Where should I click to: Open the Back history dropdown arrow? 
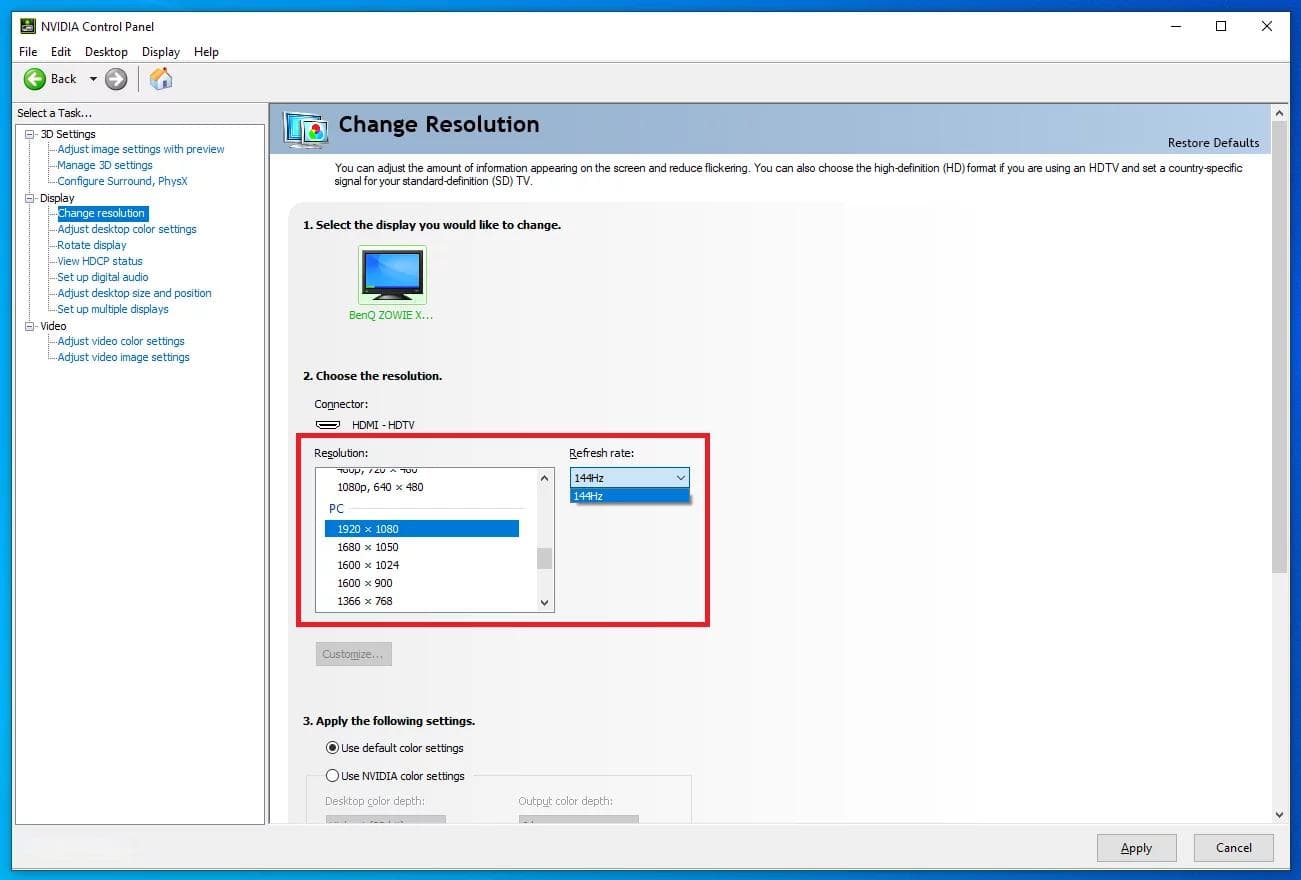pyautogui.click(x=93, y=79)
